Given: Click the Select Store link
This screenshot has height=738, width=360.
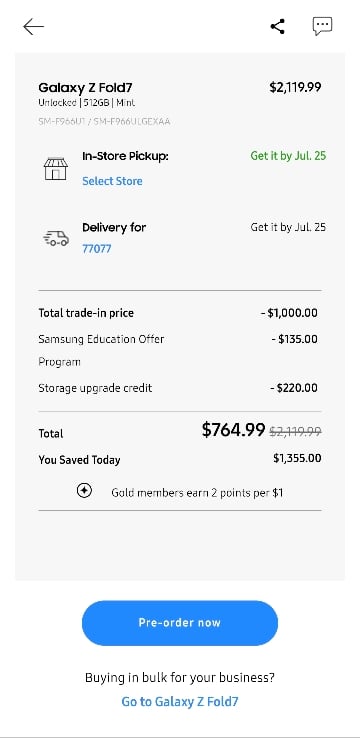Looking at the screenshot, I should (x=112, y=181).
